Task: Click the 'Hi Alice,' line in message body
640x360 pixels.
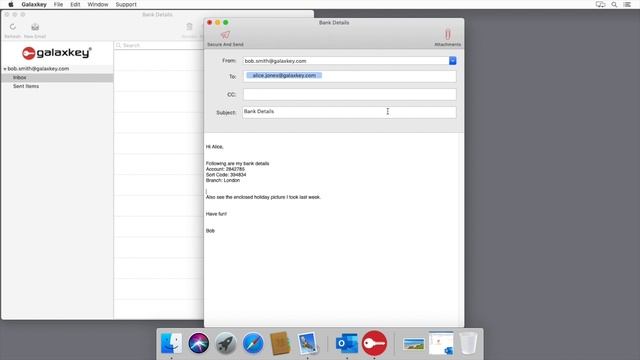Action: point(215,147)
